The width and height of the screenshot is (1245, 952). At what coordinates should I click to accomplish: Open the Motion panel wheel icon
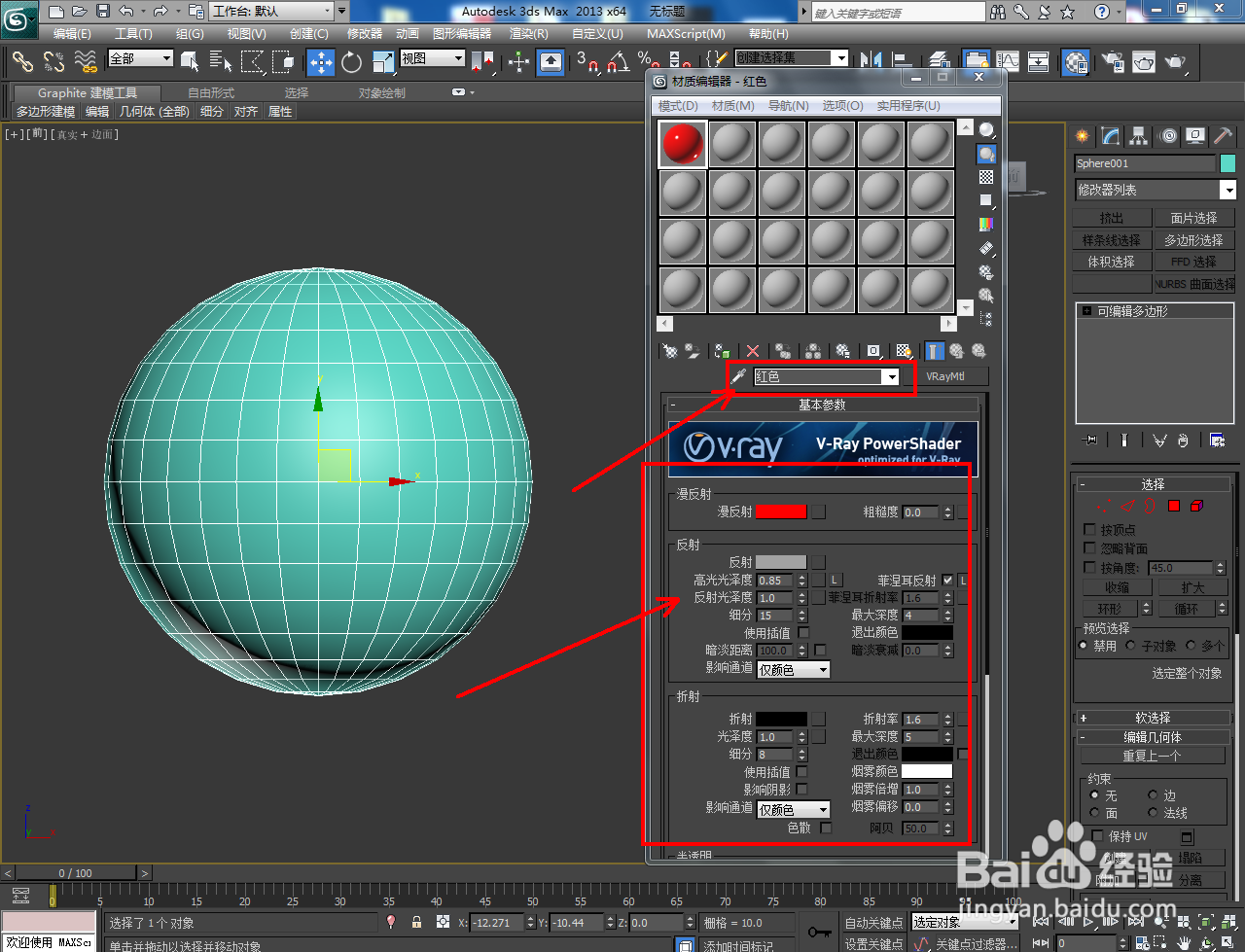point(1168,136)
